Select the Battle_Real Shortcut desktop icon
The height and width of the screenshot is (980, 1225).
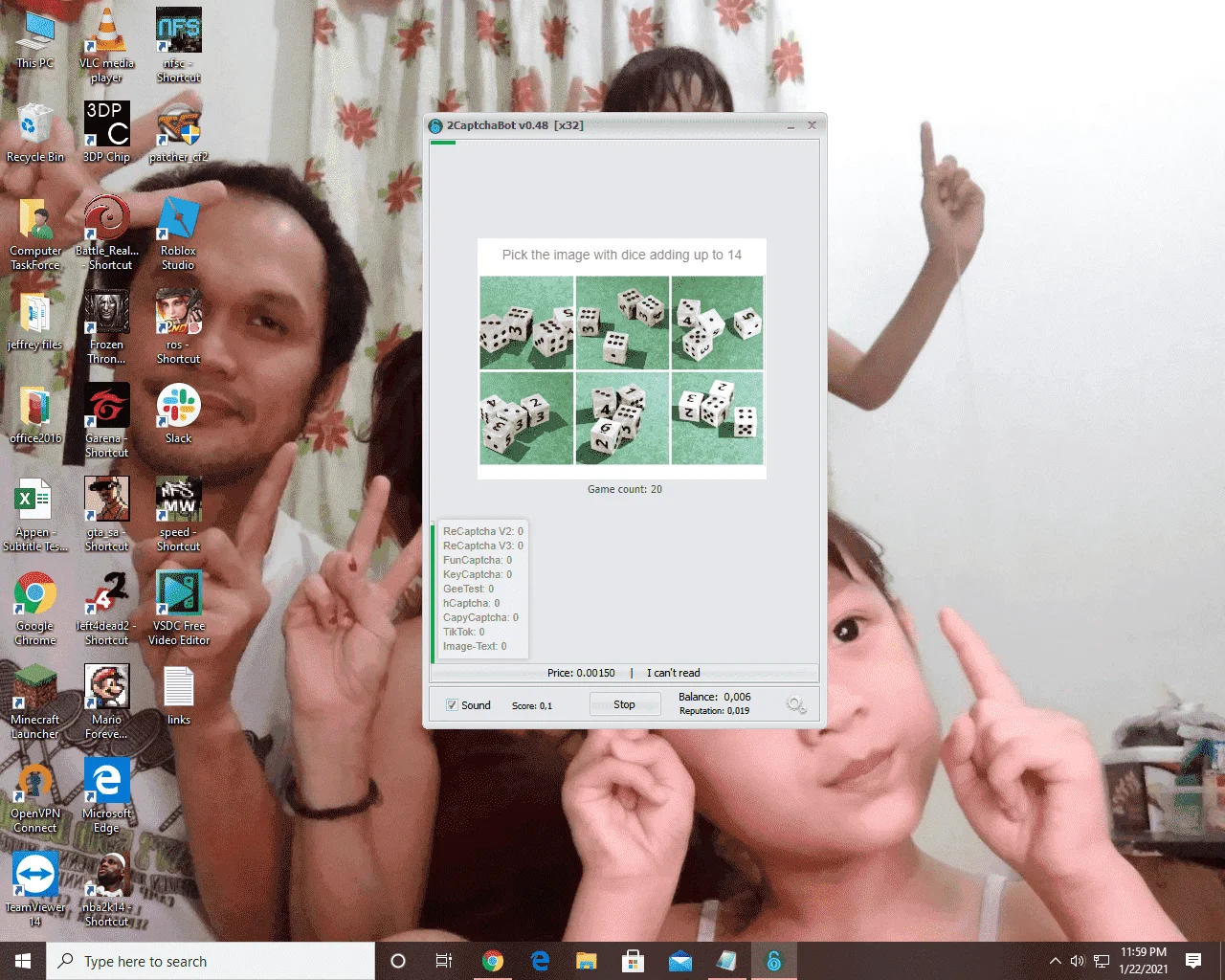[106, 234]
